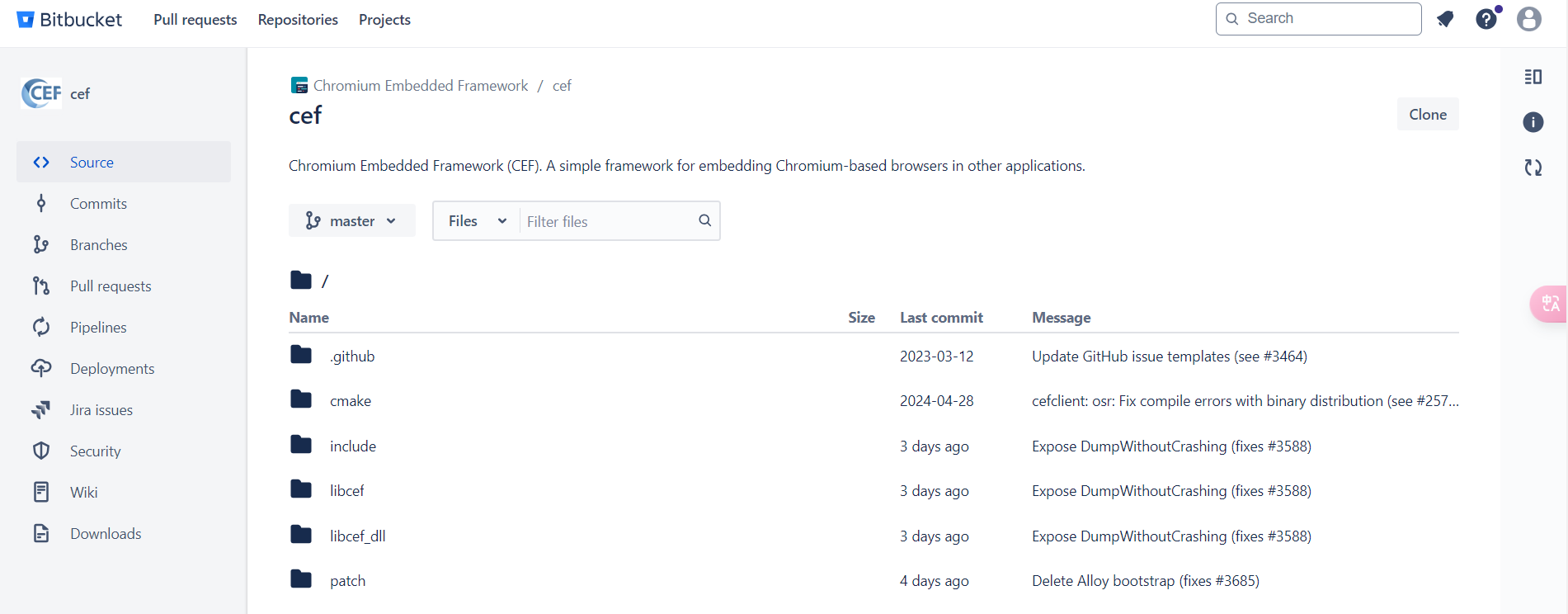Click the CEF repository avatar logo
1568x614 pixels.
coord(41,93)
